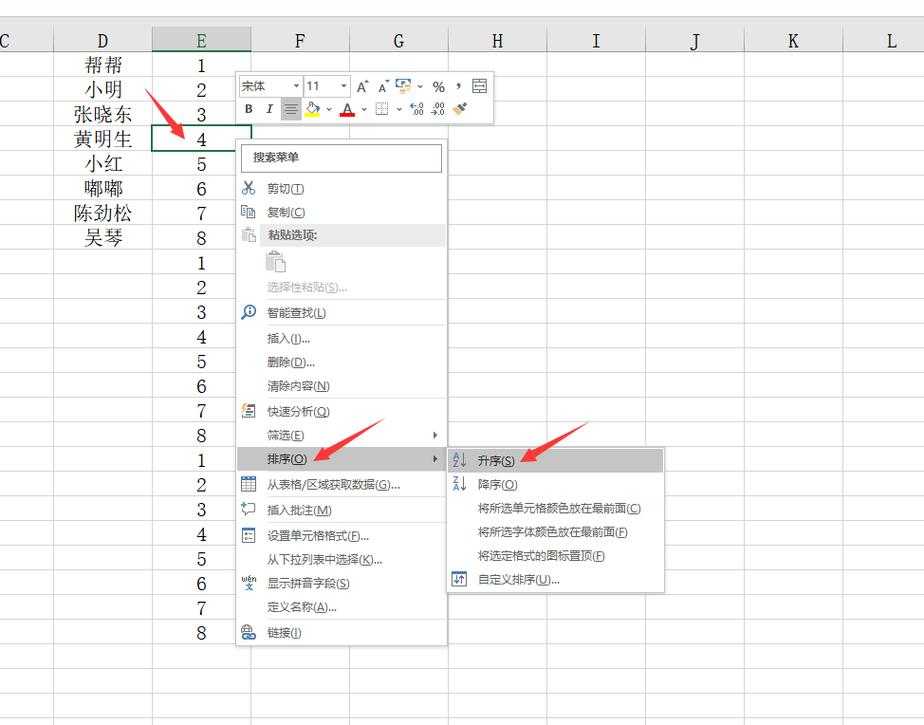
Task: Click the increase font size icon
Action: click(361, 86)
